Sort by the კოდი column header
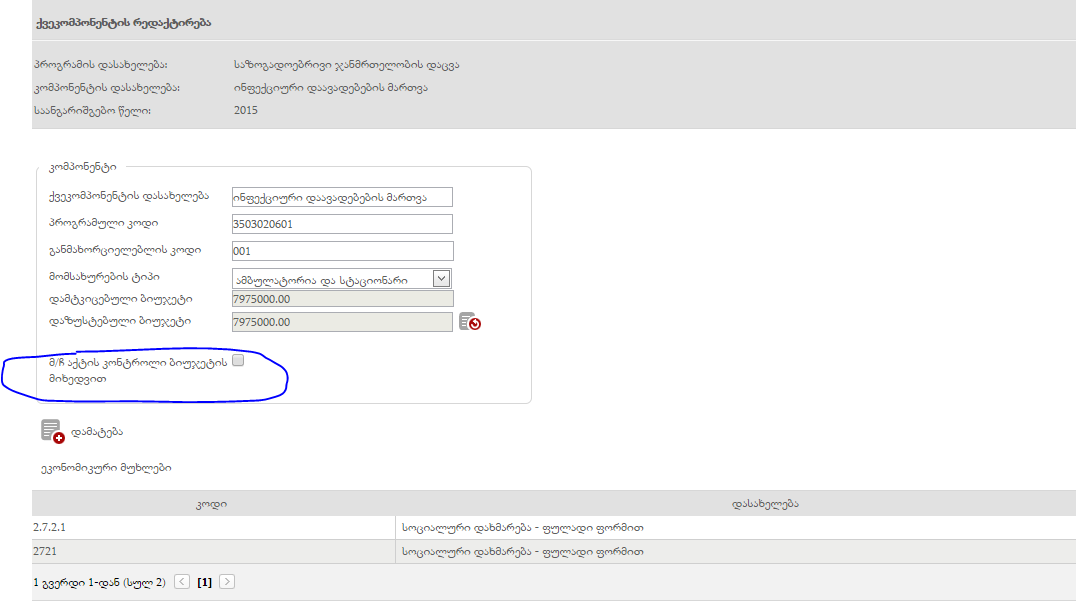 210,504
